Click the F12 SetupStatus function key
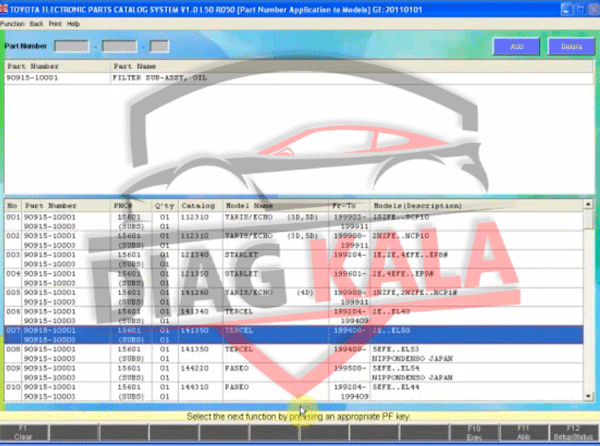Image resolution: width=600 pixels, height=446 pixels. coord(574,433)
